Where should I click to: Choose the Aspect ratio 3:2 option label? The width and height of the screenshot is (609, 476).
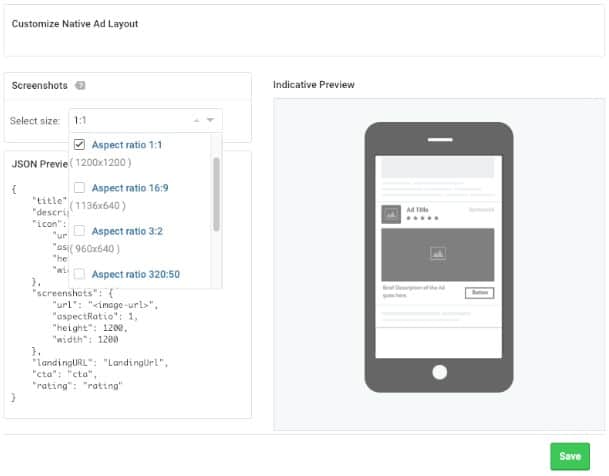(127, 230)
